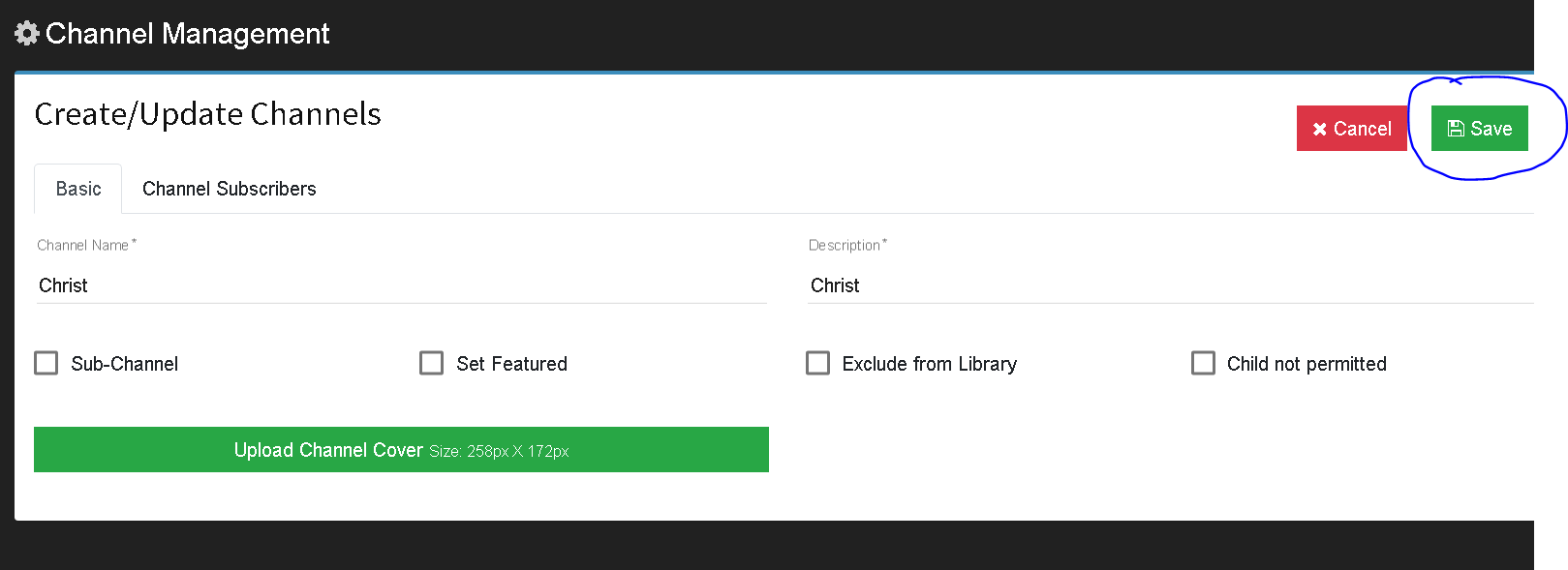
Task: Focus the Channel Name input field
Action: 402,285
